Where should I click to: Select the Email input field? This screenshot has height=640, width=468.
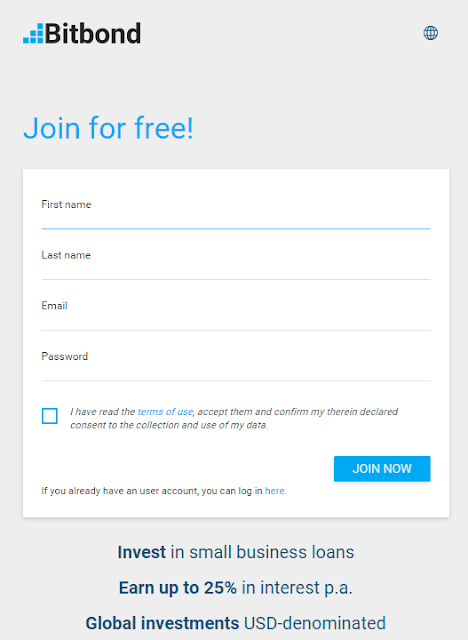[236, 315]
